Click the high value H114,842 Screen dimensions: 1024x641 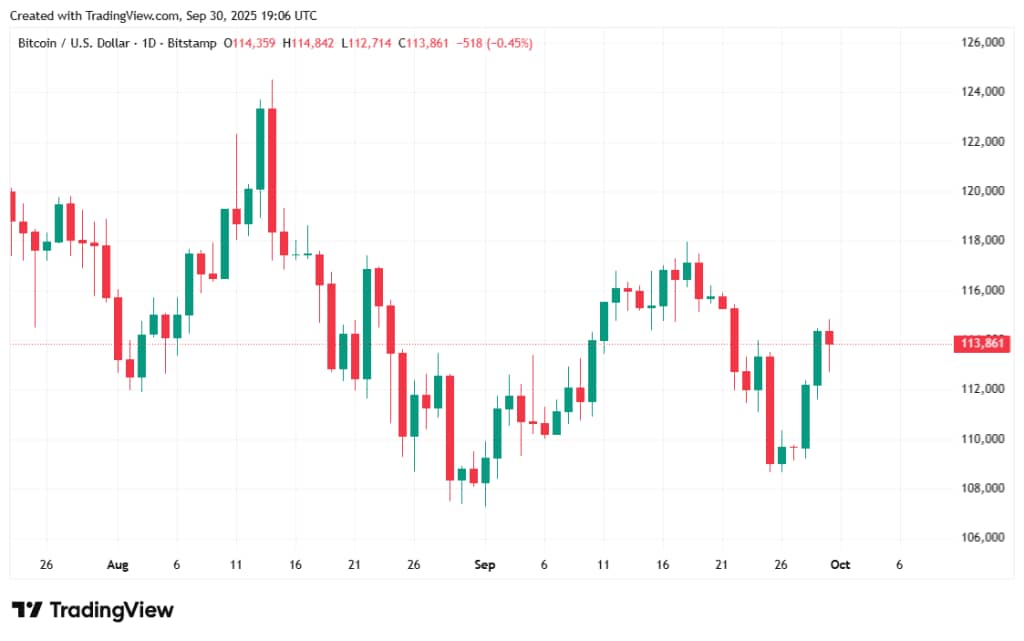click(309, 43)
